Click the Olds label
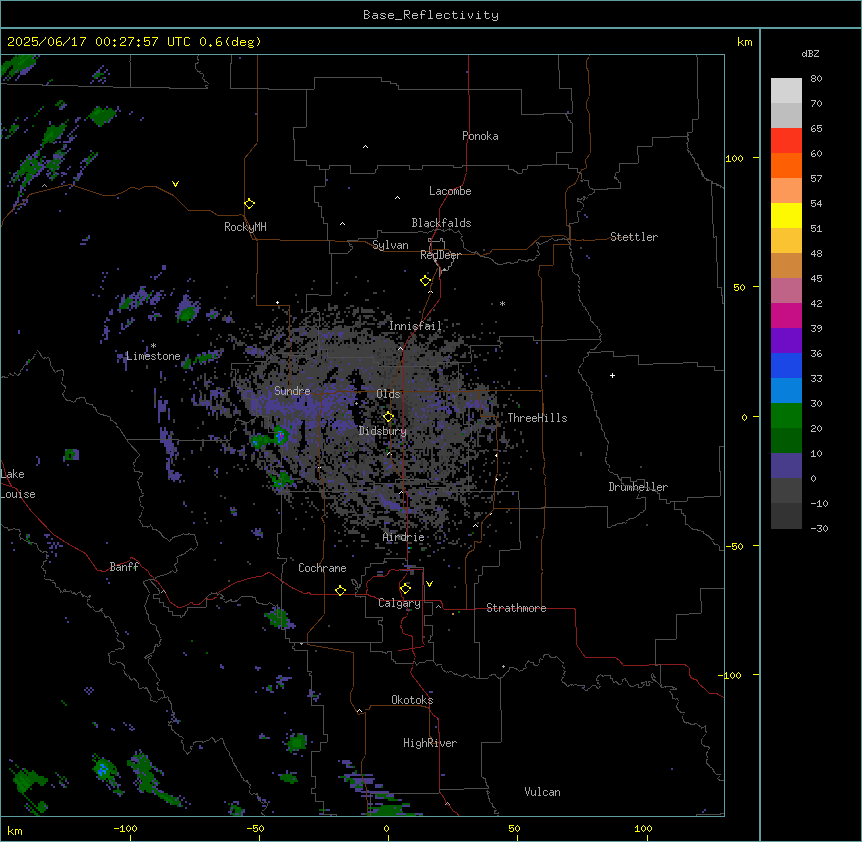 (x=388, y=394)
